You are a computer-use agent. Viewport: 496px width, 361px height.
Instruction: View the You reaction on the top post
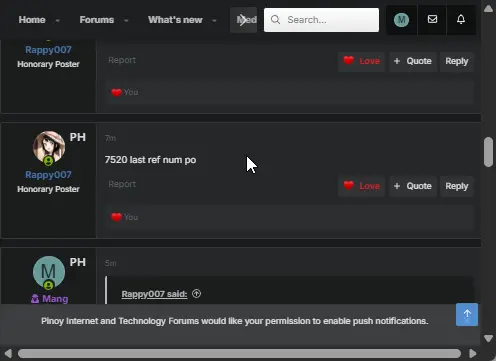tap(131, 92)
